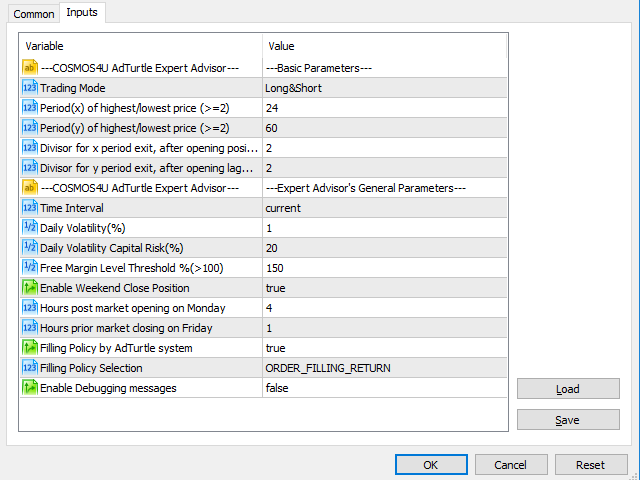Select the Inputs tab
640x480 pixels.
tap(82, 13)
